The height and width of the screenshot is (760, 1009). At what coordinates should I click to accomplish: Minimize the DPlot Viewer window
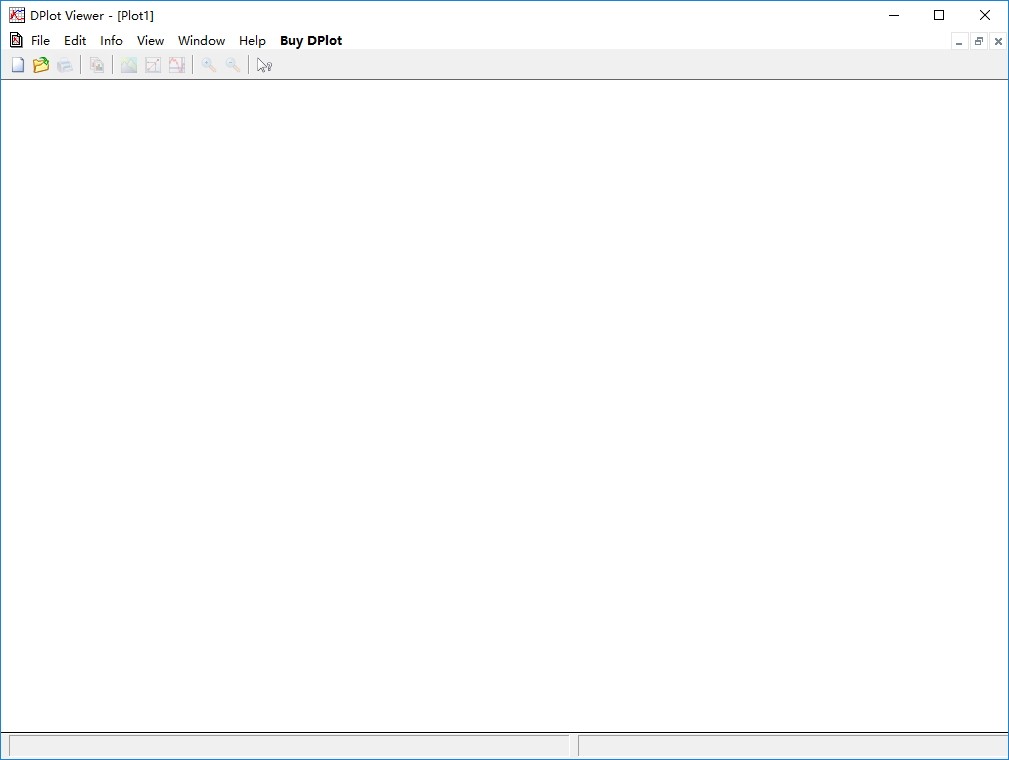tap(894, 15)
